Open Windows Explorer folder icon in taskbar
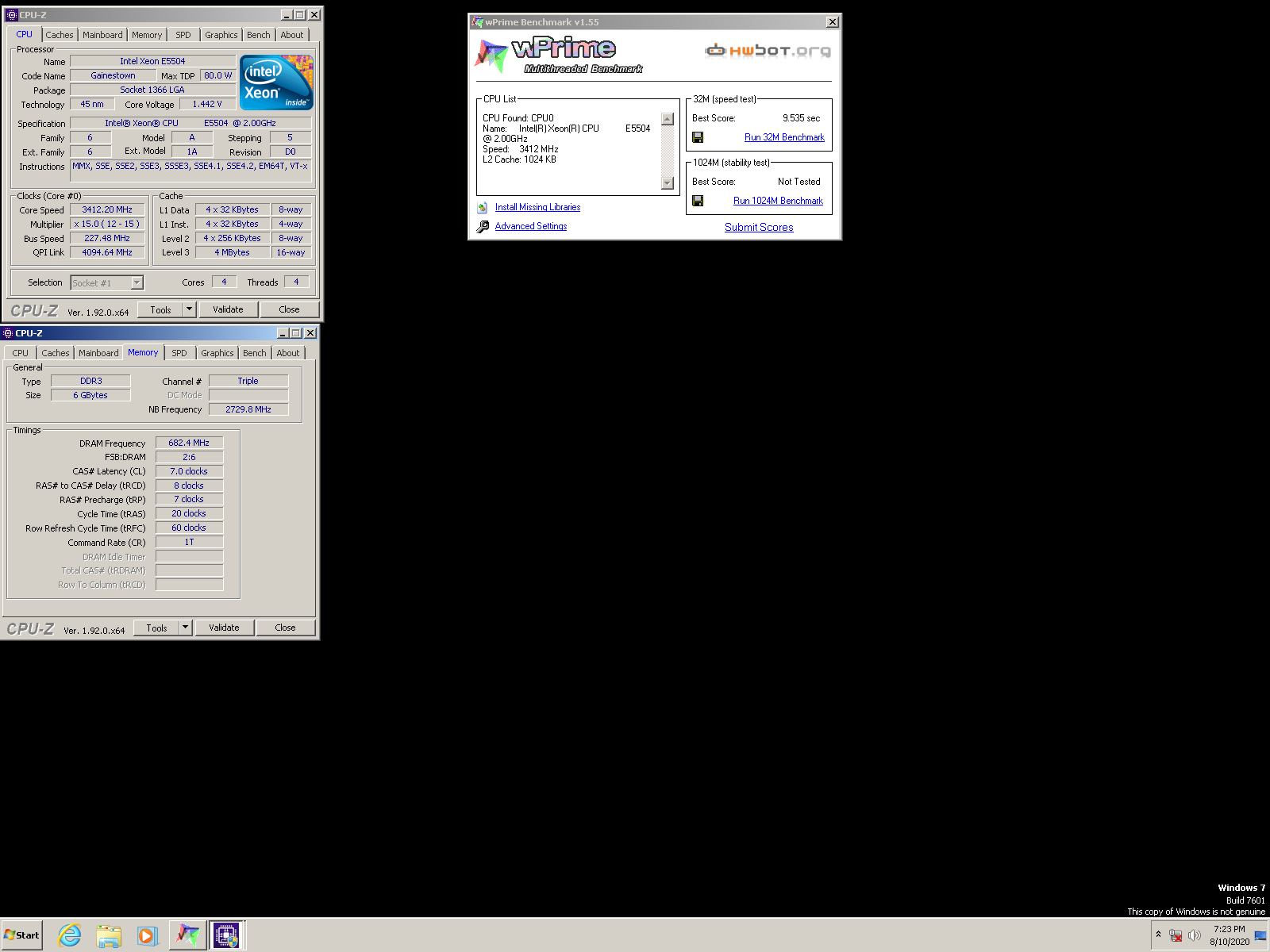Viewport: 1270px width, 952px height. [109, 935]
